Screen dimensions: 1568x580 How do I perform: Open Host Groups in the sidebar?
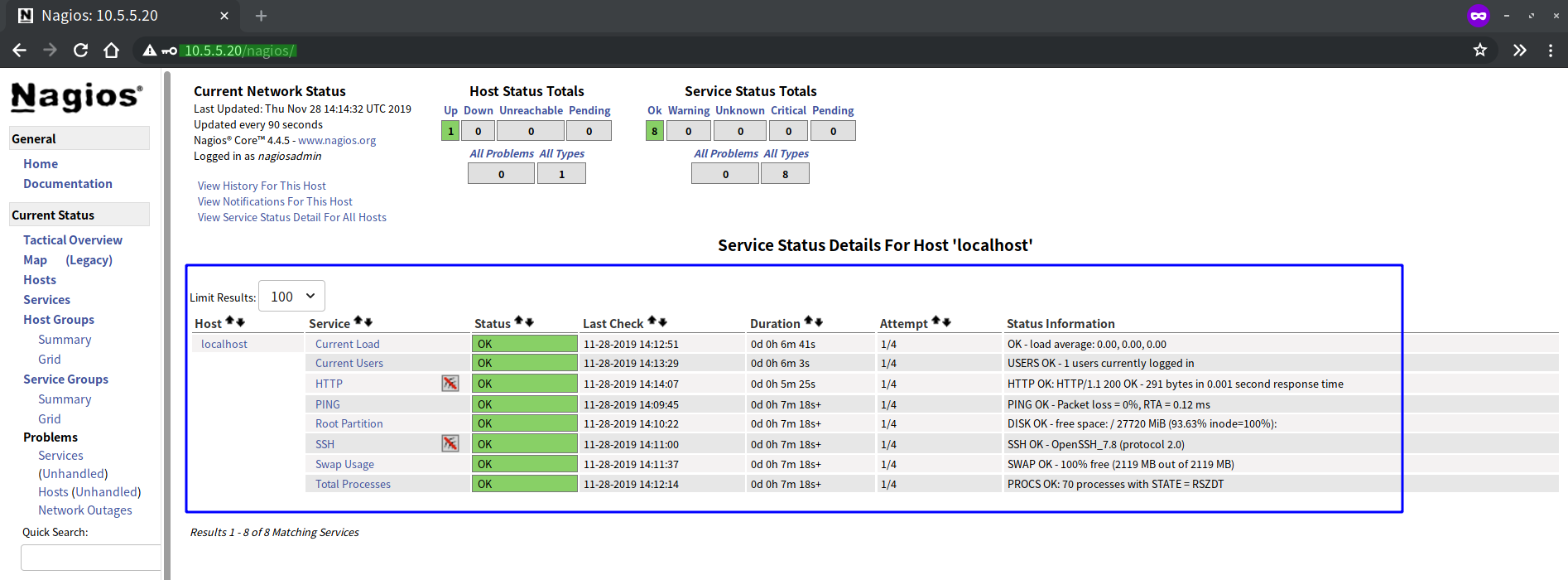point(59,320)
